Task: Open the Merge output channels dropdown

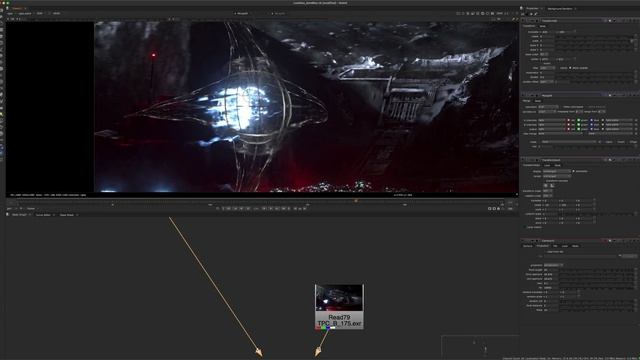Action: click(x=551, y=129)
